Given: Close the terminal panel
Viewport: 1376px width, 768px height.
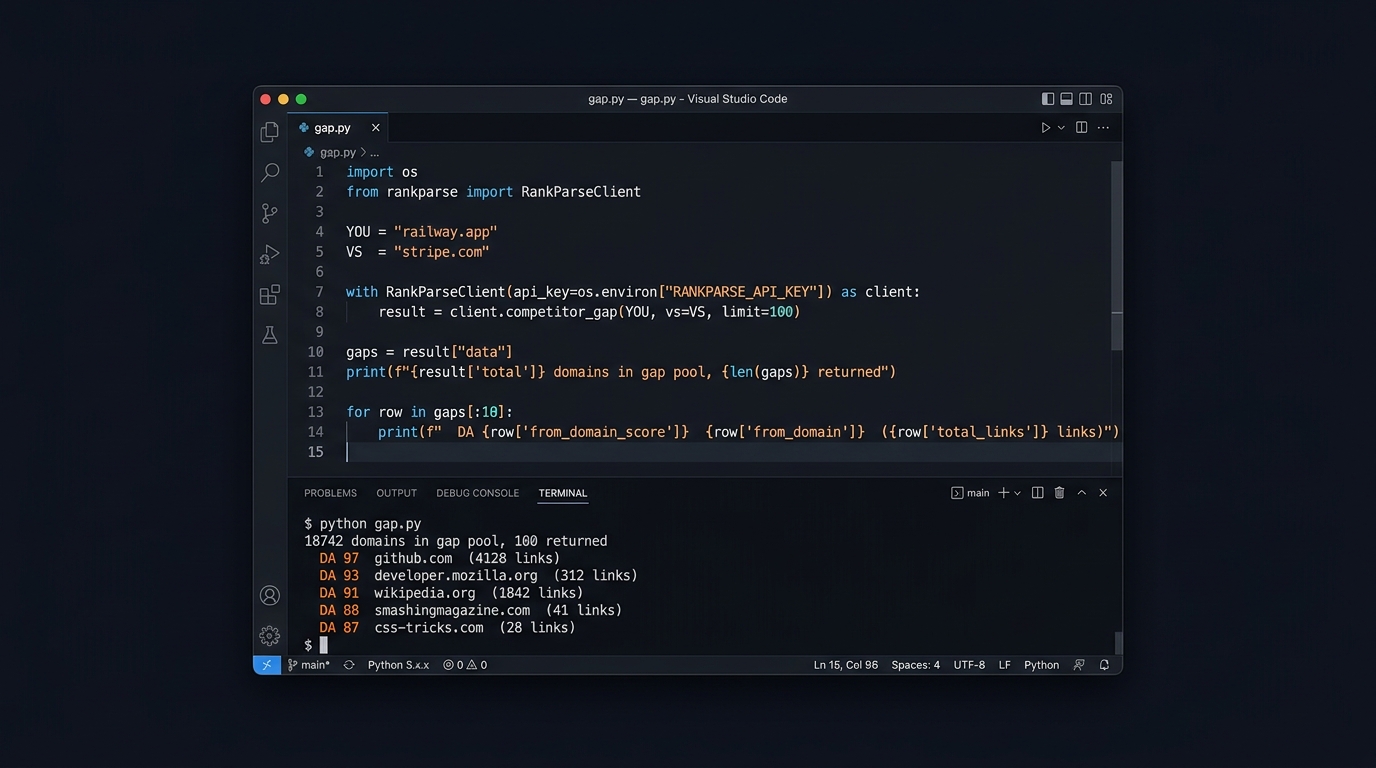Looking at the screenshot, I should [x=1103, y=493].
